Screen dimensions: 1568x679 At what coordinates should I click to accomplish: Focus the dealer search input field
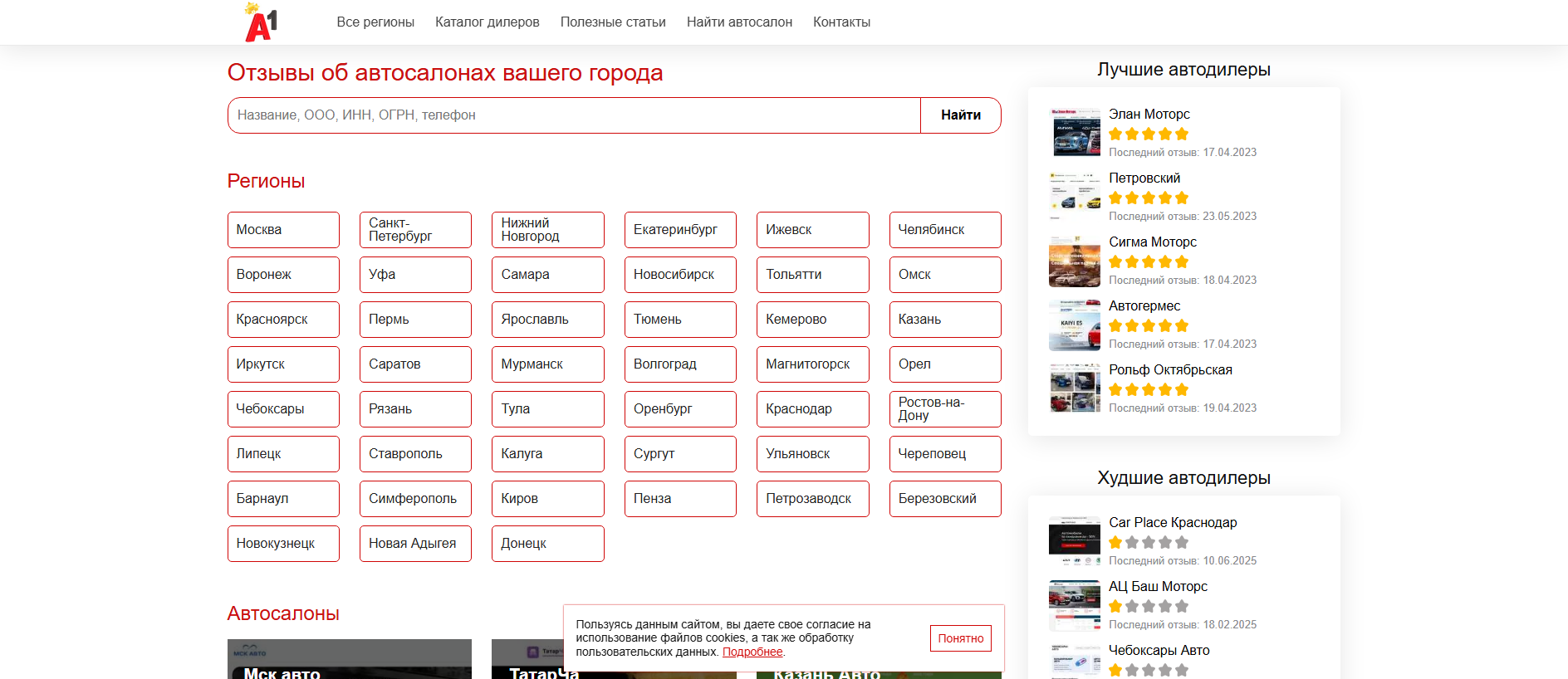[574, 115]
